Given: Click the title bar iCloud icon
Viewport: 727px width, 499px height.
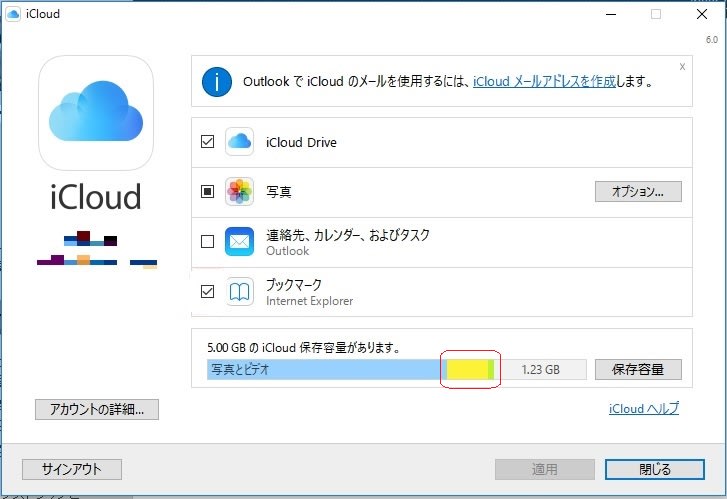Looking at the screenshot, I should pos(13,14).
